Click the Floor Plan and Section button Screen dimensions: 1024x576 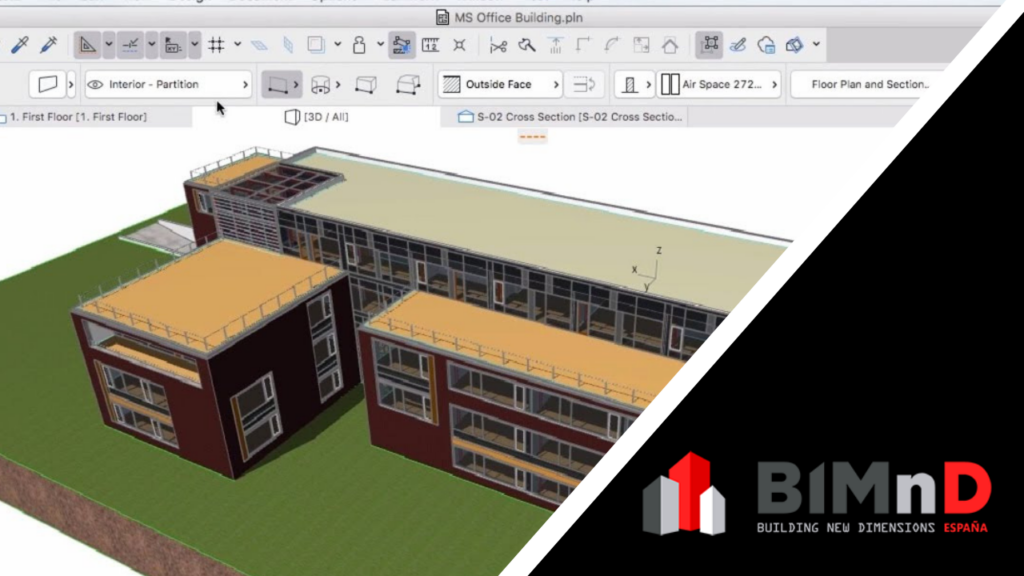click(868, 85)
